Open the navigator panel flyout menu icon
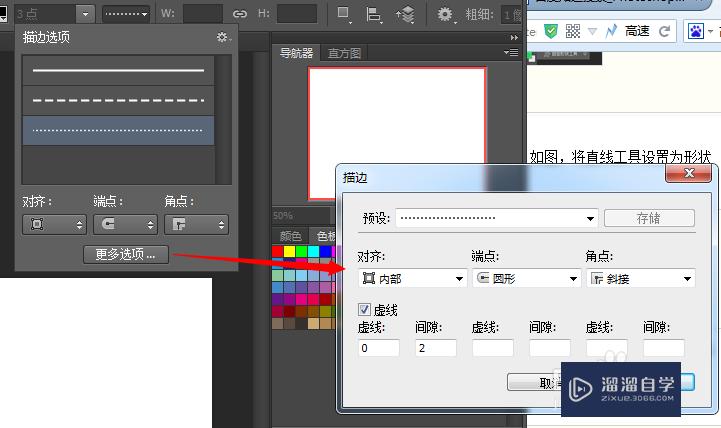This screenshot has width=721, height=428. click(x=511, y=53)
